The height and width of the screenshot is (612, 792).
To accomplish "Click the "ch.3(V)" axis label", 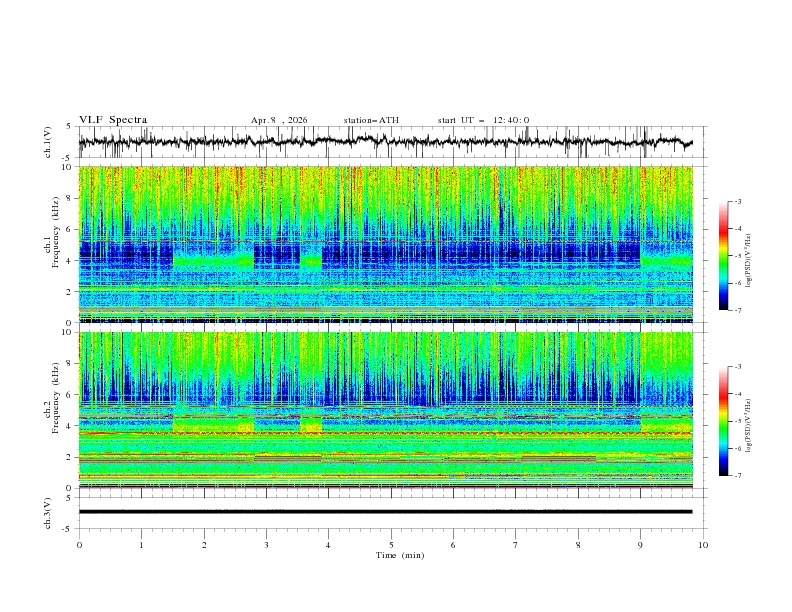I will coord(48,513).
